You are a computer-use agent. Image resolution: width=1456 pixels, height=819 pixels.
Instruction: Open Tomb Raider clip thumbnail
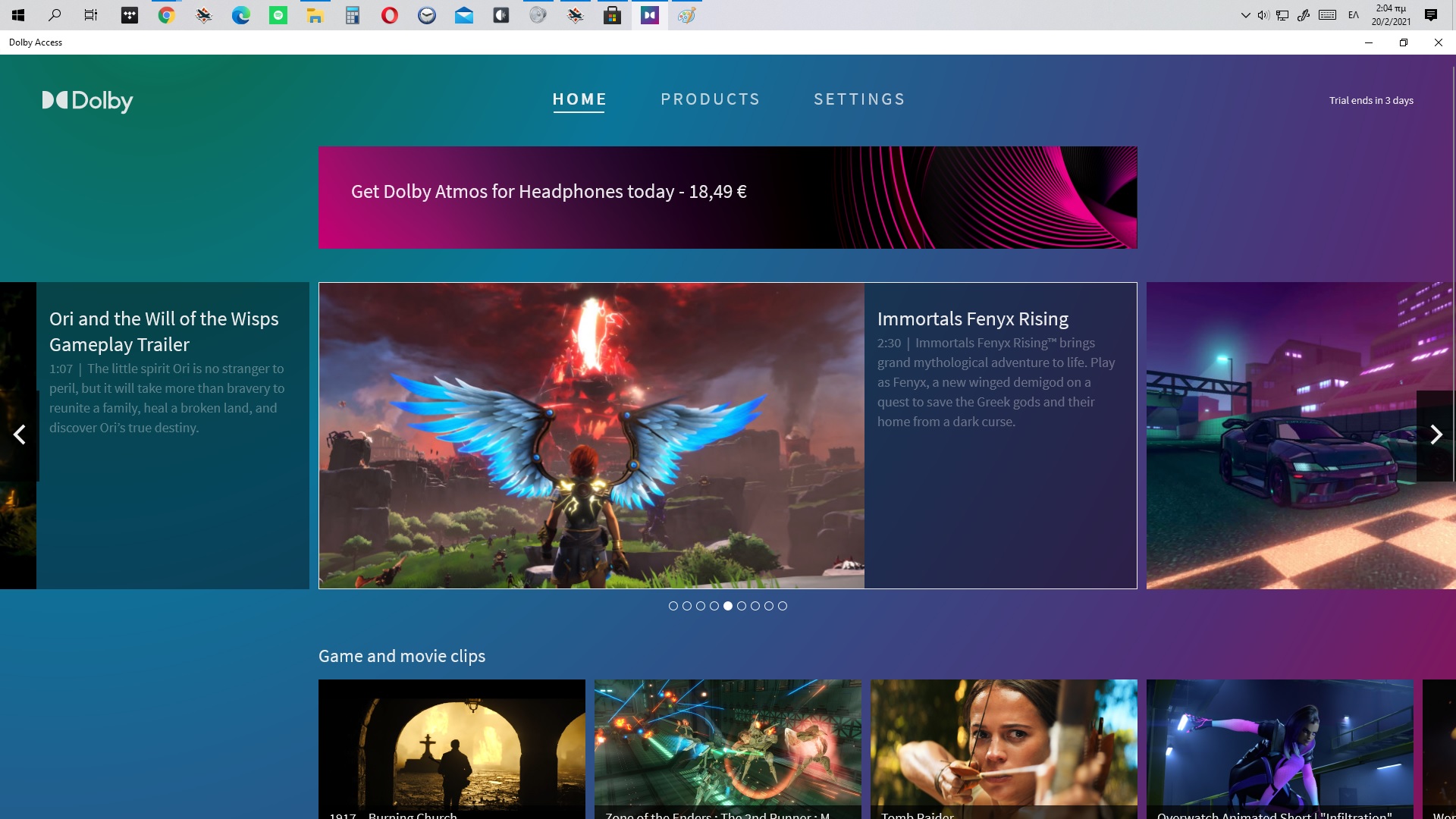coord(1003,747)
